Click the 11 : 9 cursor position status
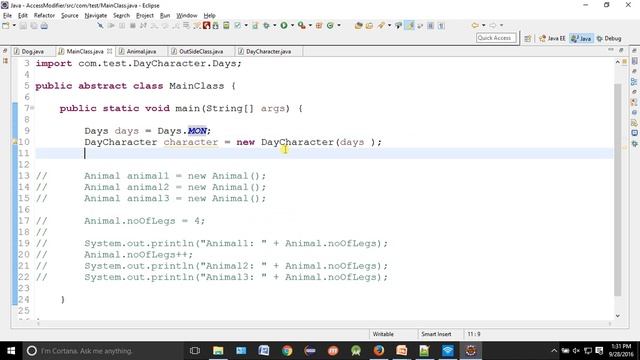The width and height of the screenshot is (640, 360). (x=474, y=334)
